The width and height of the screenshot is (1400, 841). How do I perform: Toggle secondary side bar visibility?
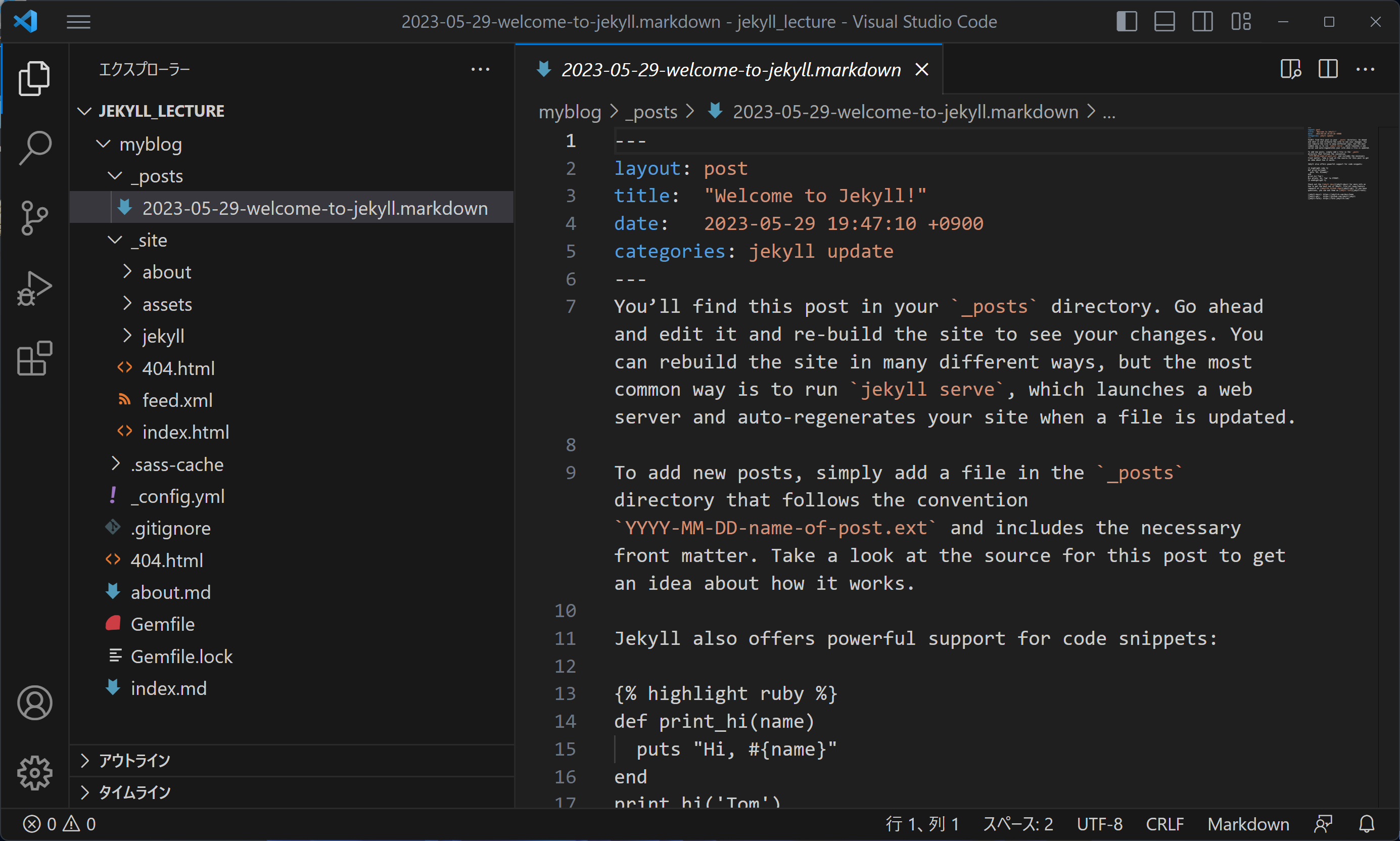click(1202, 22)
